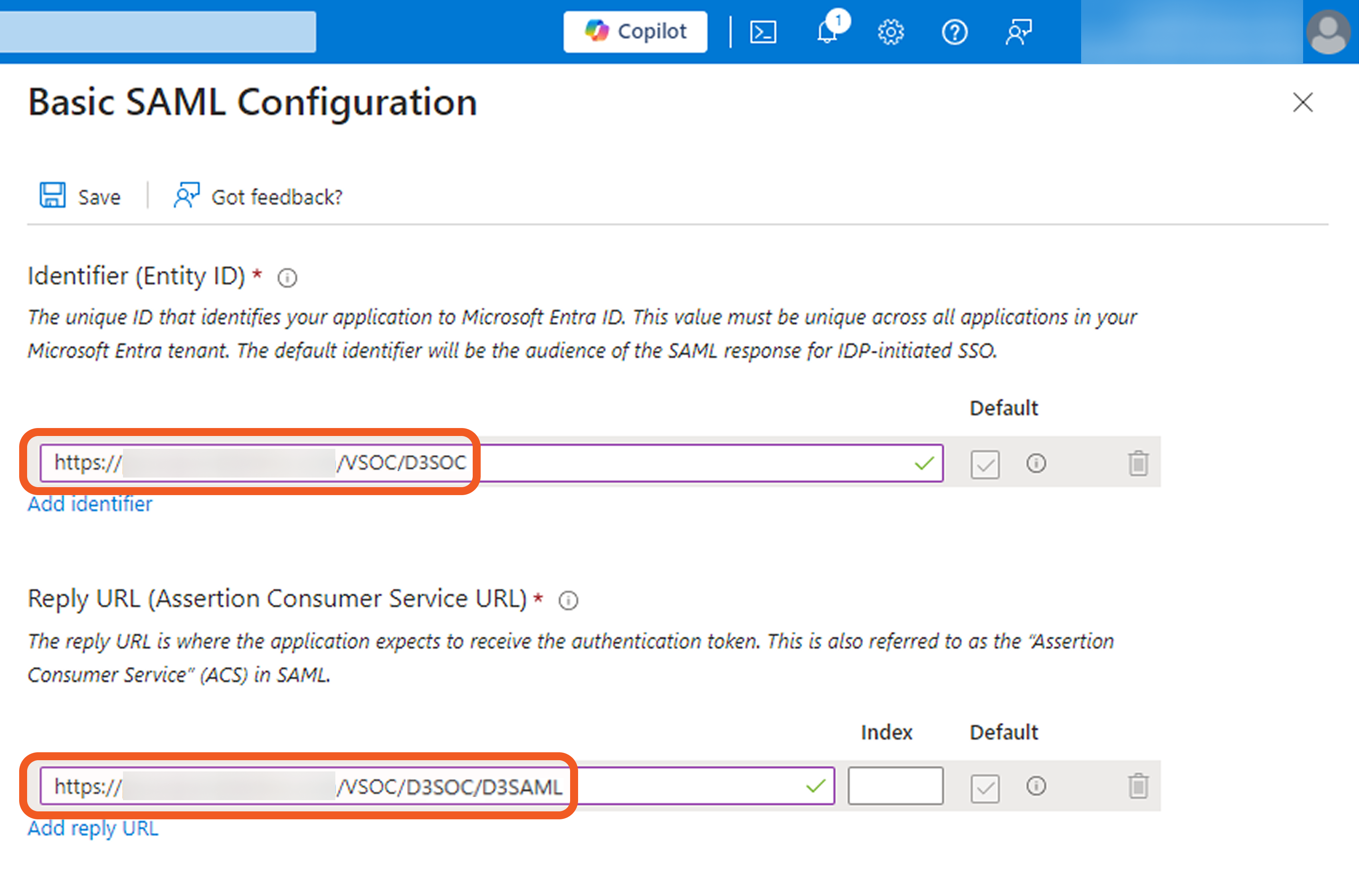Click the Reply URL Index field
Viewport: 1359px width, 896px height.
click(x=895, y=786)
